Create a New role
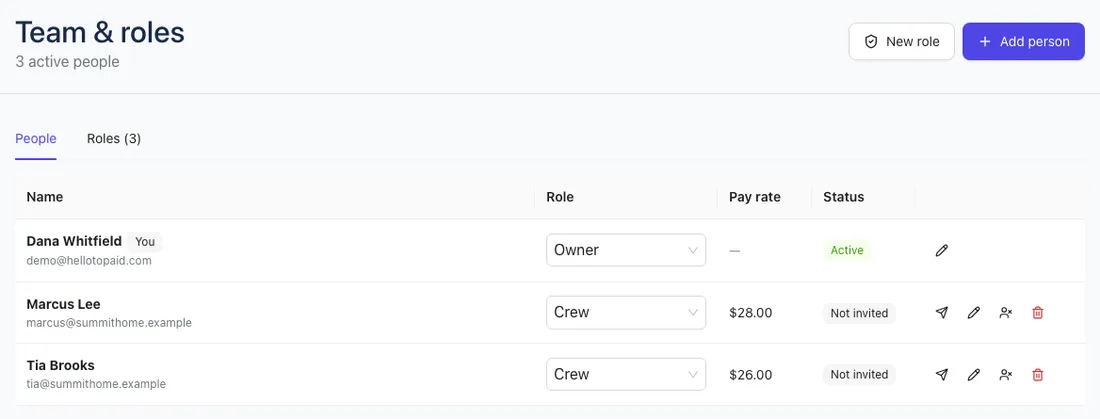 901,41
